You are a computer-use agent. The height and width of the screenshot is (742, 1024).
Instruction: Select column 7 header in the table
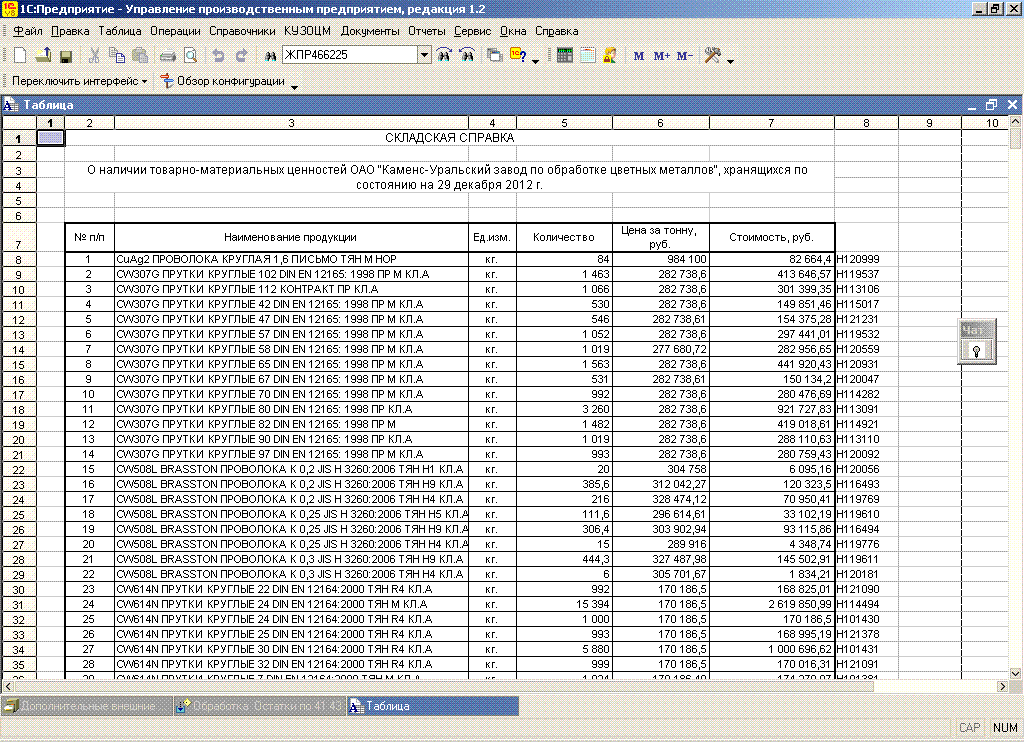(x=771, y=123)
